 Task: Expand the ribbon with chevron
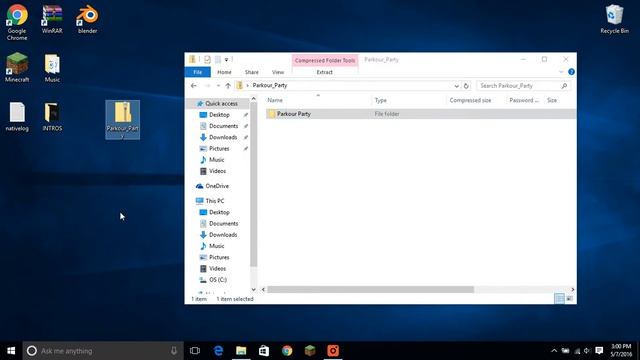(x=561, y=72)
